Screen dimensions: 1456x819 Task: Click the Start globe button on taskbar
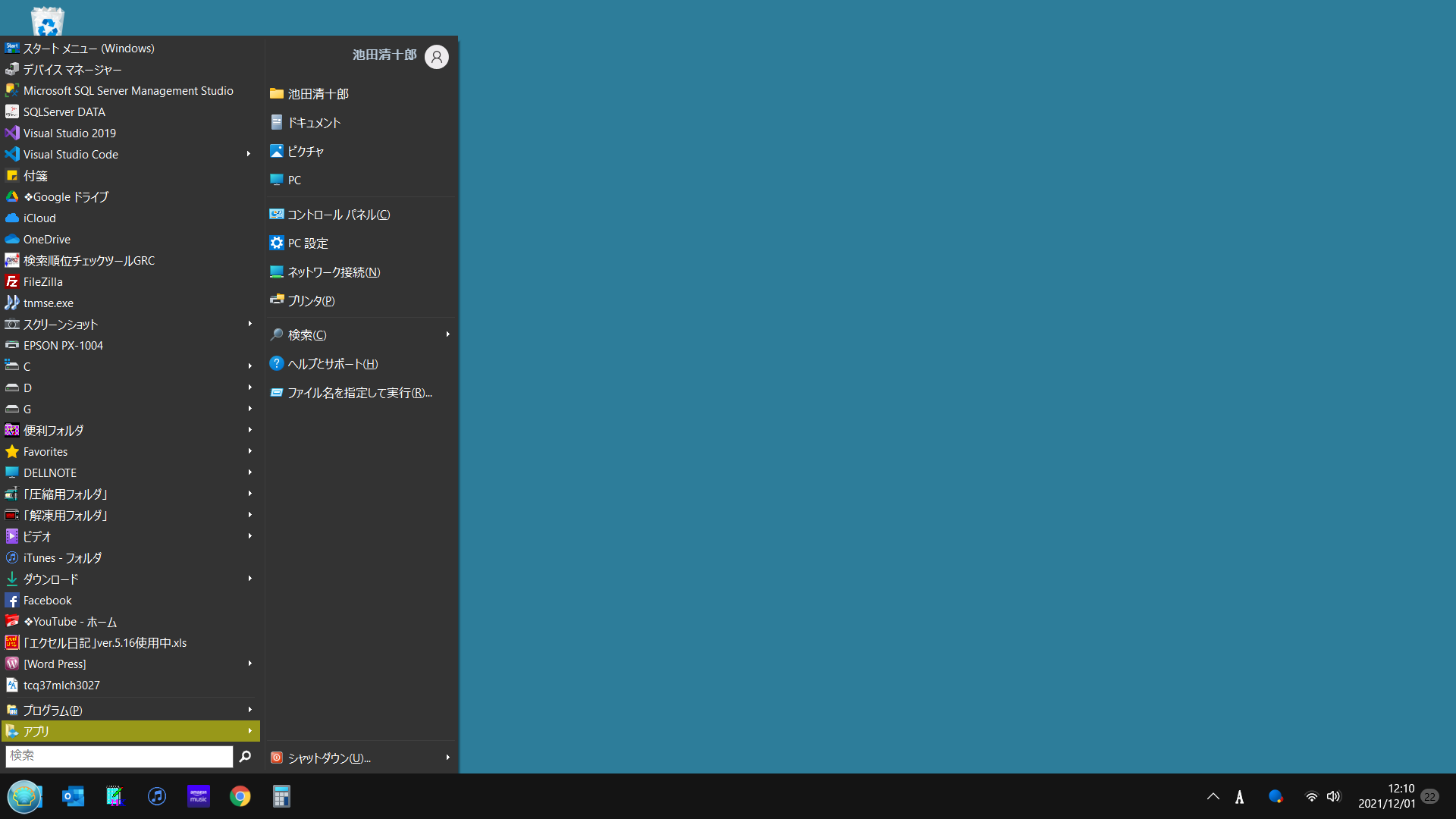tap(24, 796)
